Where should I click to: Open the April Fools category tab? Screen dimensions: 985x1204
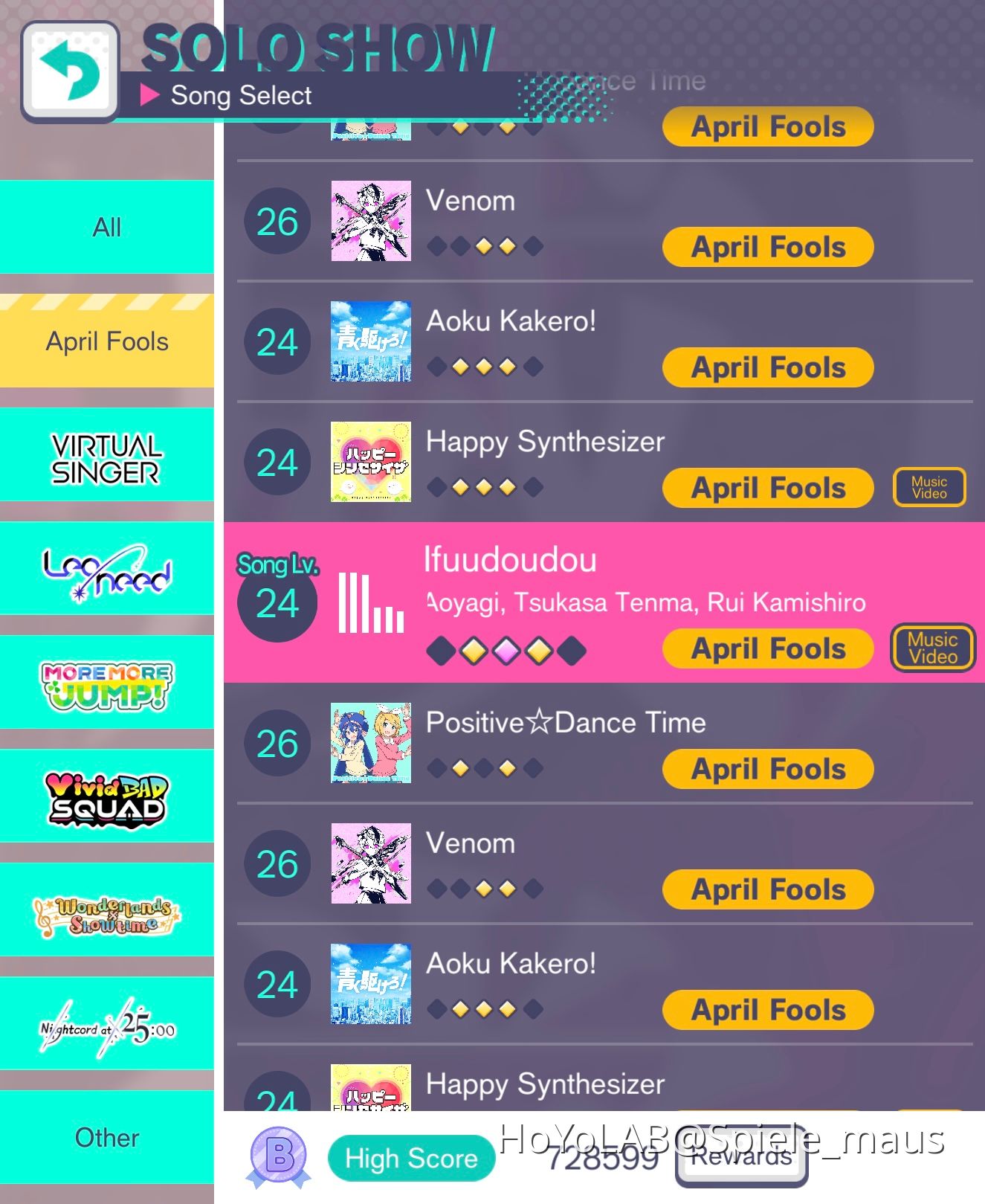(x=107, y=341)
